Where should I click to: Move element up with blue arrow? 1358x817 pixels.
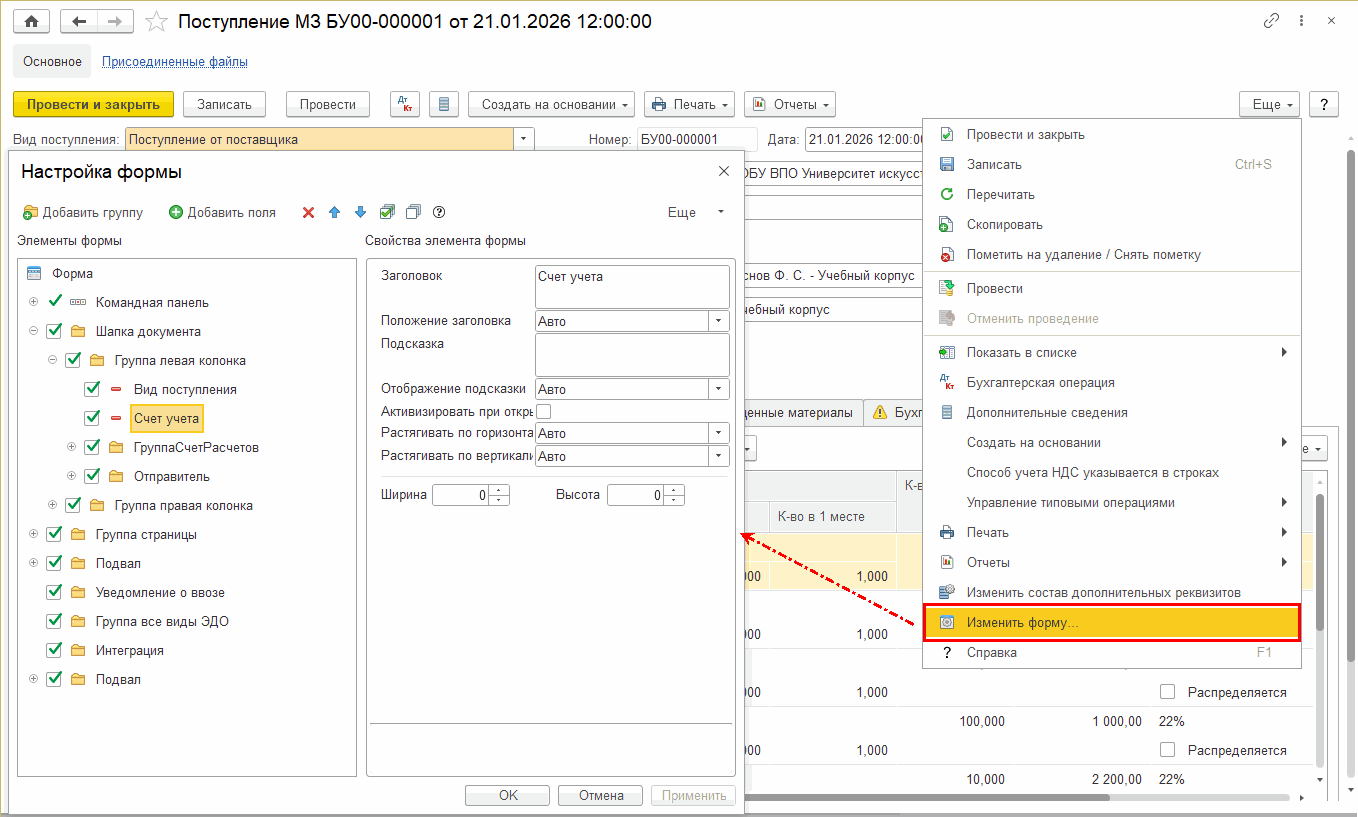tap(335, 212)
